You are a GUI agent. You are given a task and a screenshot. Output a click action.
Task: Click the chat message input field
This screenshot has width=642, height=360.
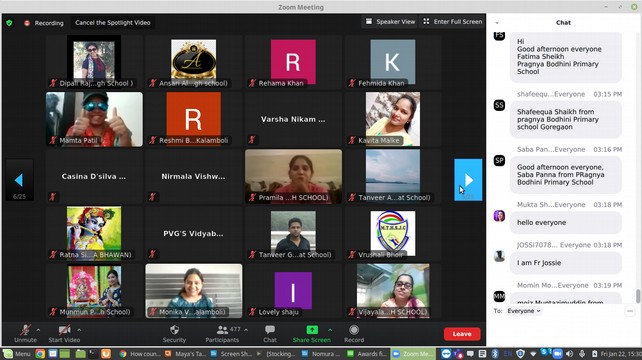point(563,332)
